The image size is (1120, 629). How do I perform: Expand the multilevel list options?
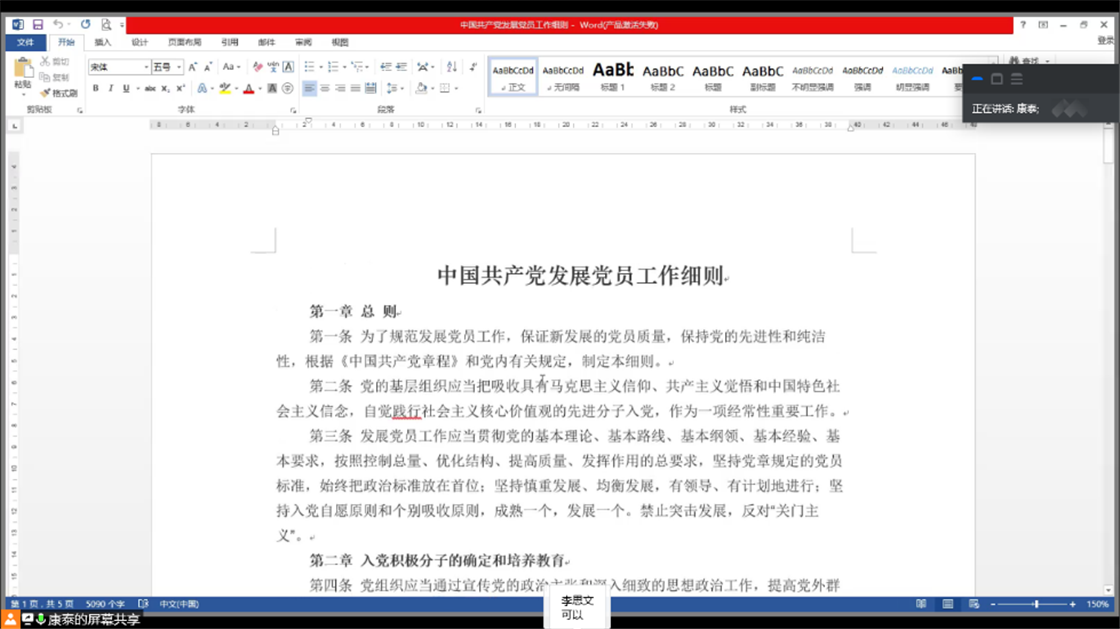(367, 67)
